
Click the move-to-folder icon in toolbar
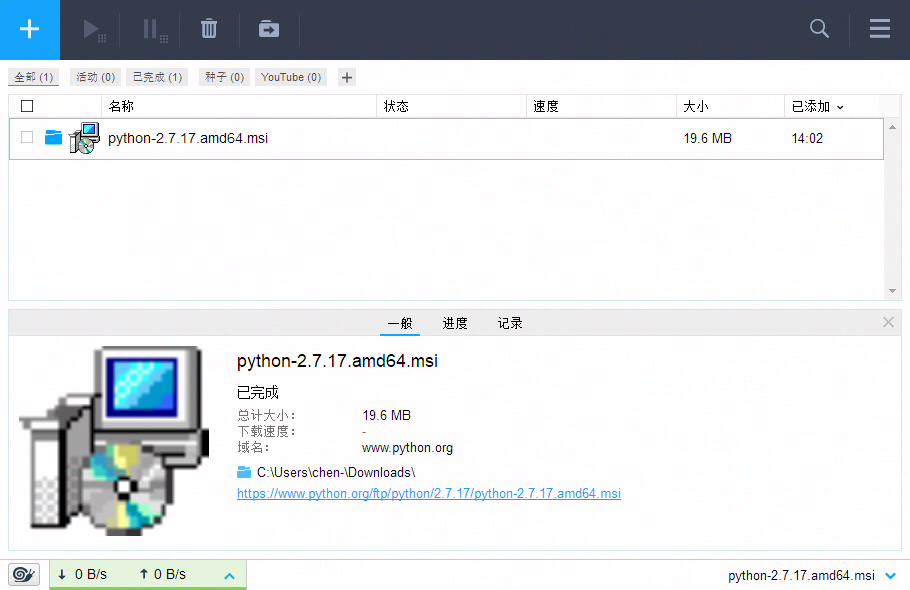pyautogui.click(x=269, y=28)
